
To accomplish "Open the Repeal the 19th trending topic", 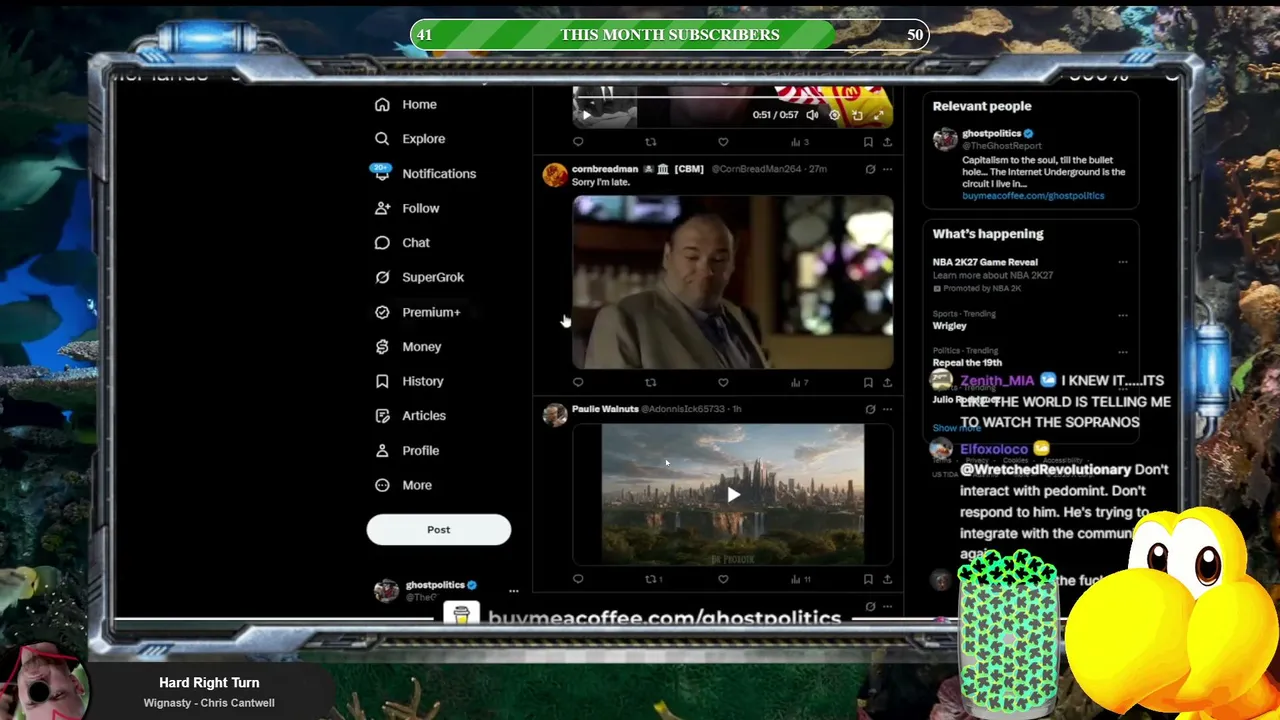I will tap(967, 362).
